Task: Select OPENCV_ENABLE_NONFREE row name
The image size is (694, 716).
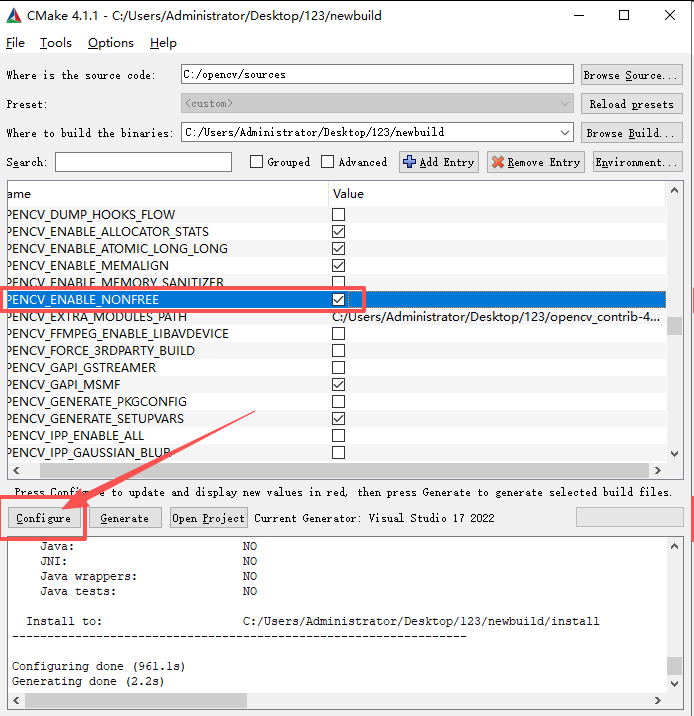Action: 83,300
